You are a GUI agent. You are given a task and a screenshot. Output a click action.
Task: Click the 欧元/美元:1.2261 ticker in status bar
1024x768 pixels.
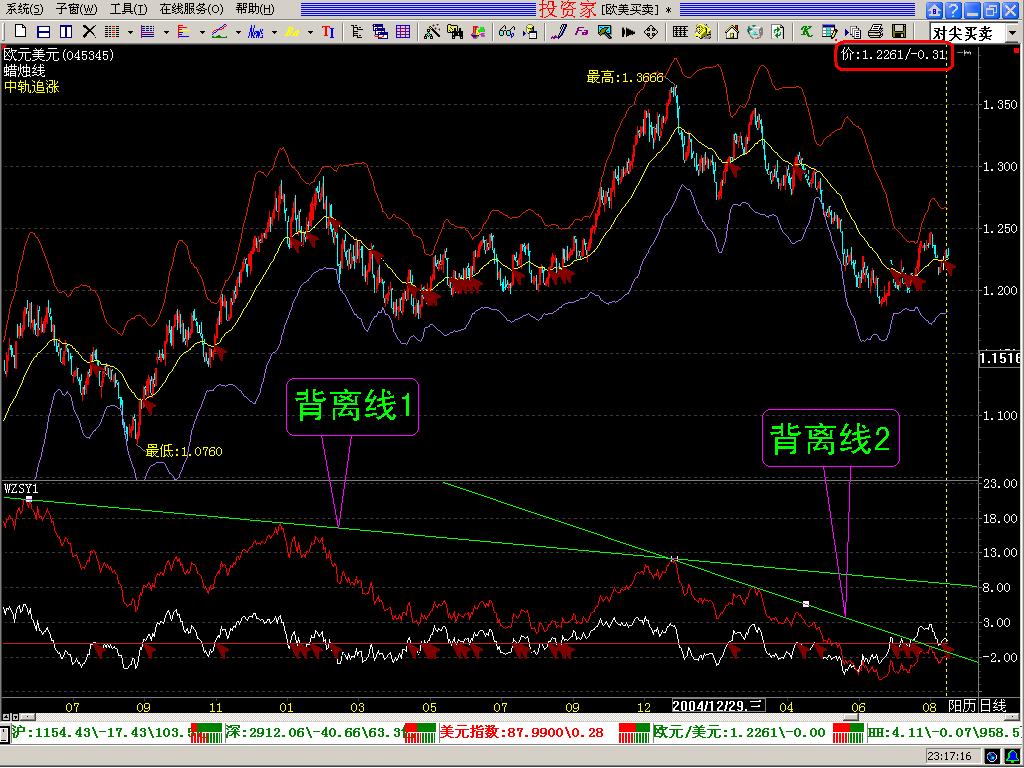tap(740, 732)
